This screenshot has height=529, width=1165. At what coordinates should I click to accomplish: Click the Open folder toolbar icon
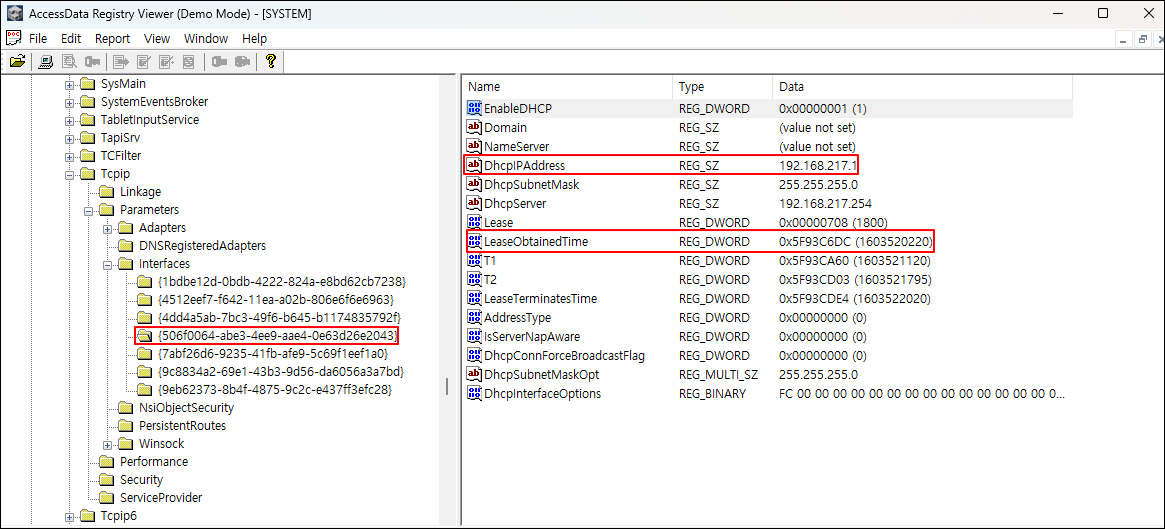pyautogui.click(x=17, y=62)
